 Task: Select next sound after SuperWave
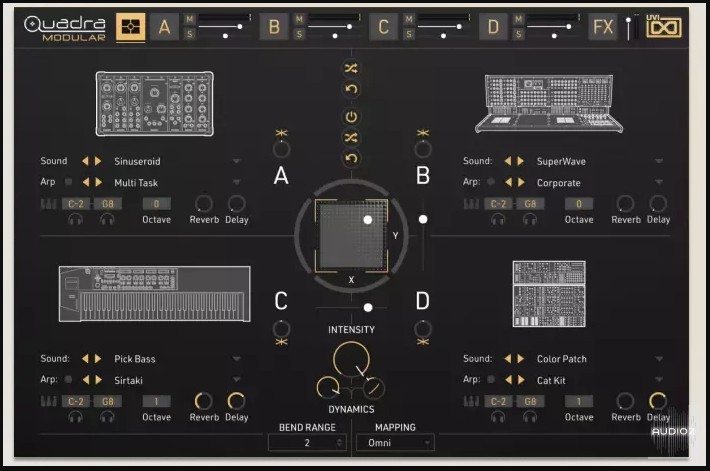(x=521, y=161)
